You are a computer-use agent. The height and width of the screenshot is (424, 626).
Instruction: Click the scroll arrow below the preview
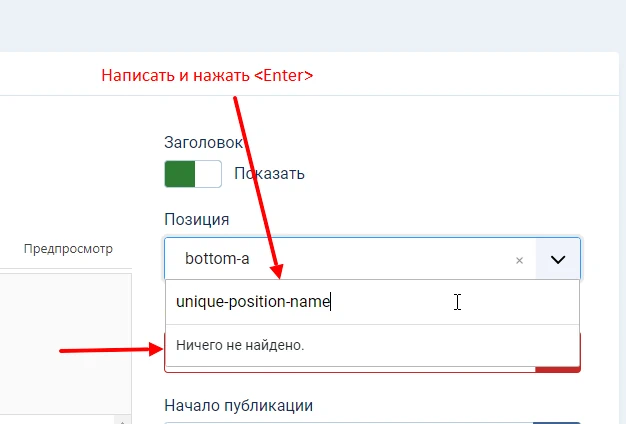(124, 421)
